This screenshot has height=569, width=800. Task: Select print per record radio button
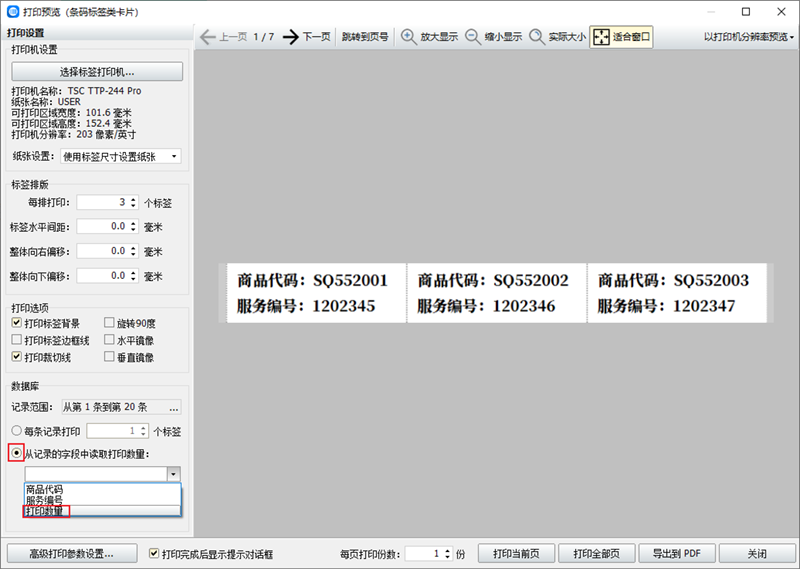16,432
